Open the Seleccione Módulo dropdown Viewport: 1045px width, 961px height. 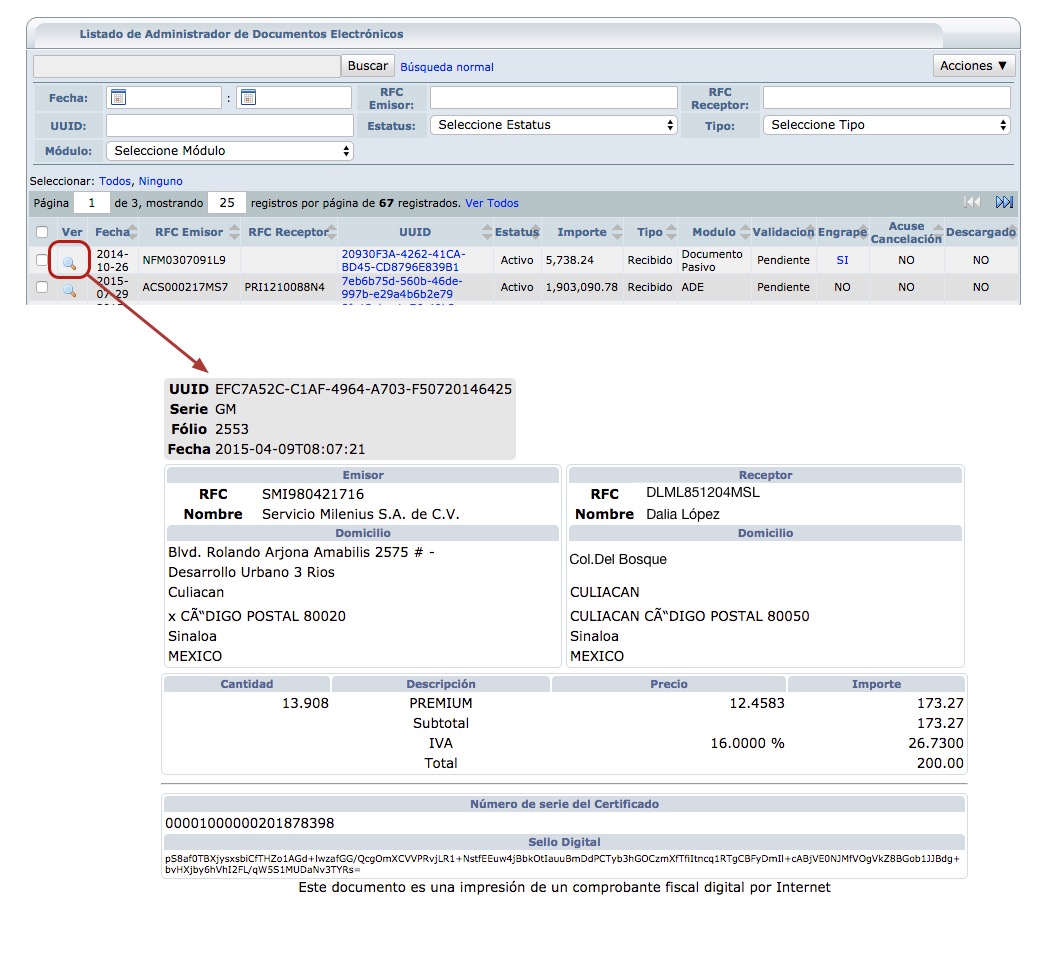(229, 151)
